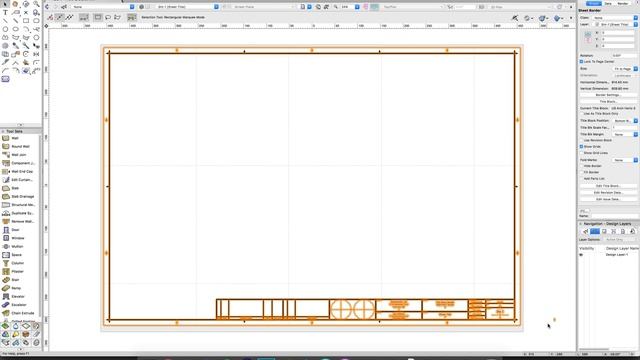Image resolution: width=640 pixels, height=360 pixels.
Task: Toggle visibility eye for Design Layer-1
Action: tap(581, 255)
